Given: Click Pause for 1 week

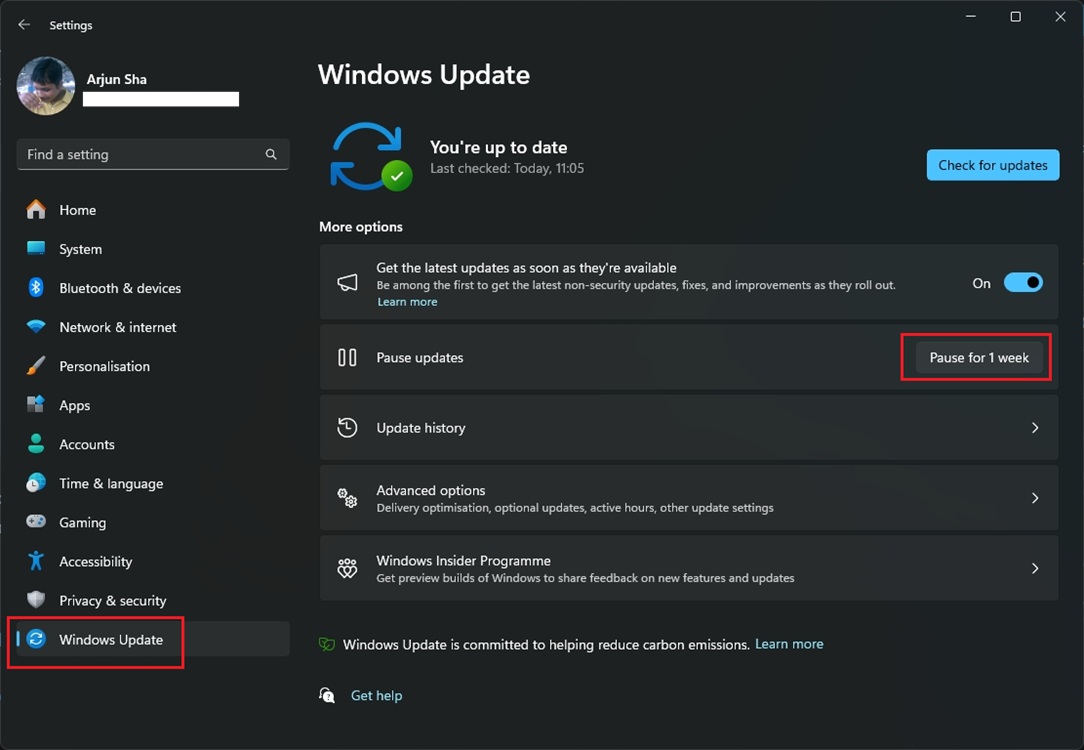Looking at the screenshot, I should click(976, 357).
